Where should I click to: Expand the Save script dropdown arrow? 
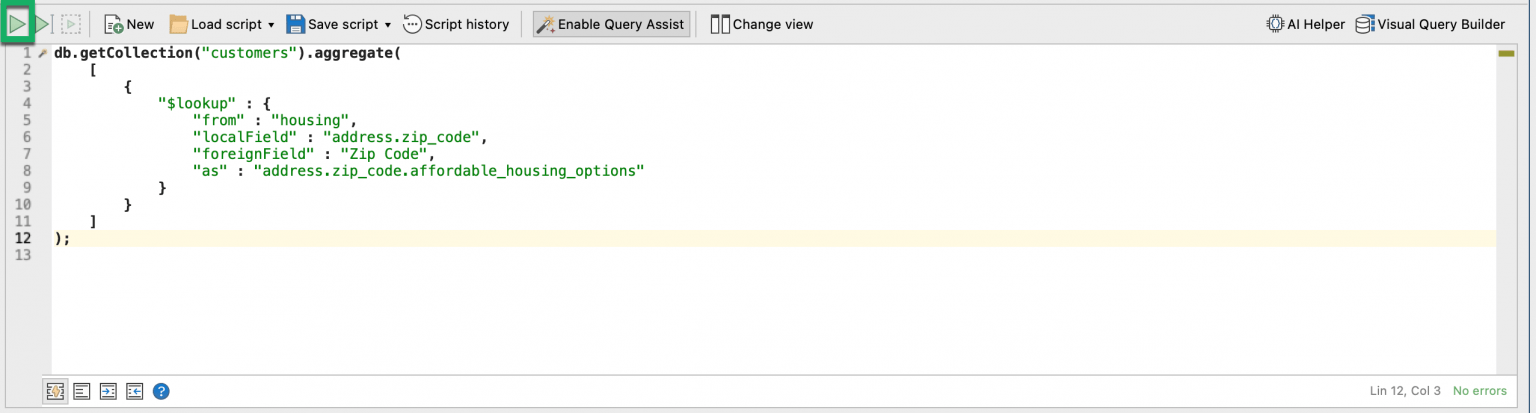point(388,24)
